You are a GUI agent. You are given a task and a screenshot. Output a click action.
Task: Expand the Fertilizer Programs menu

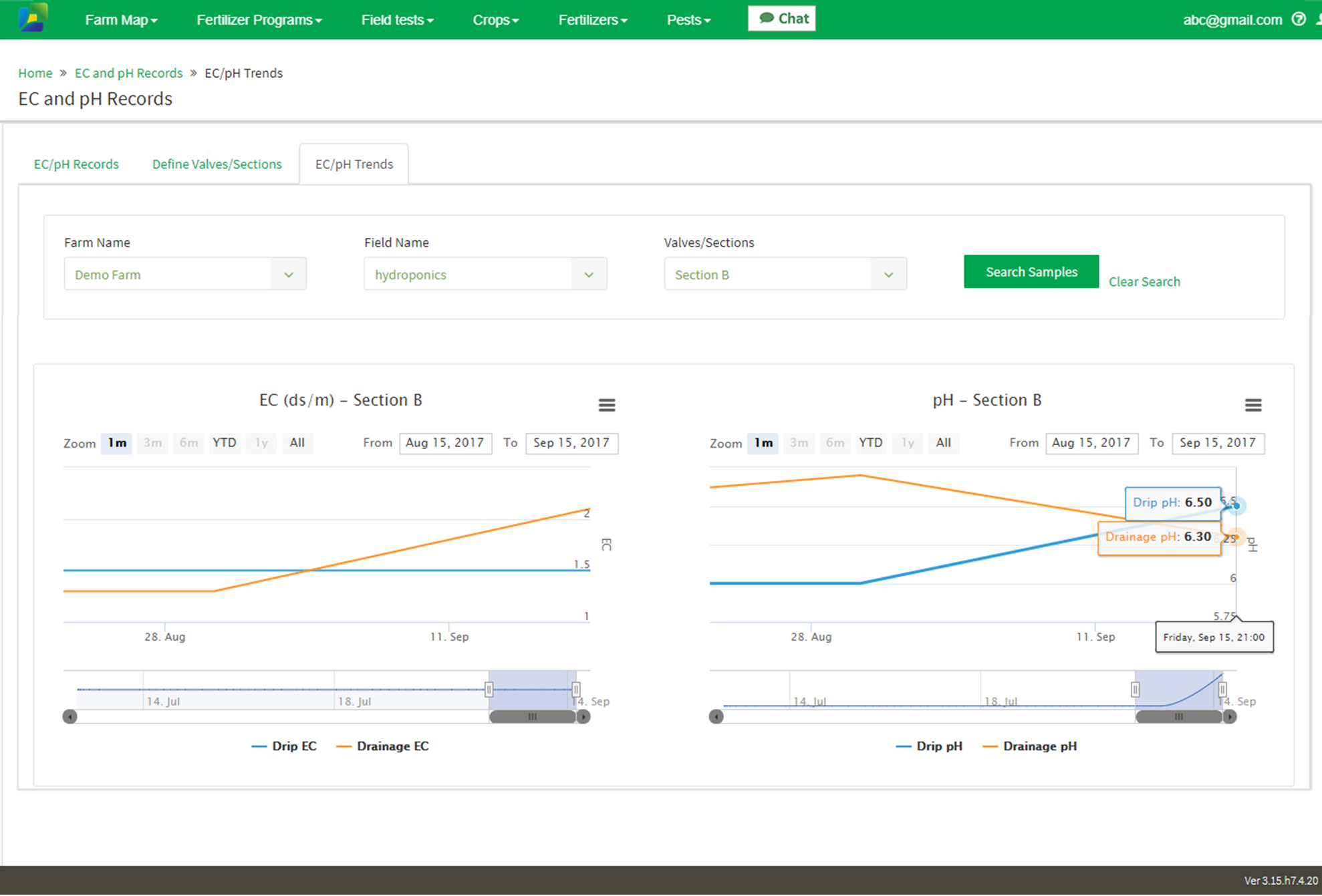(259, 20)
